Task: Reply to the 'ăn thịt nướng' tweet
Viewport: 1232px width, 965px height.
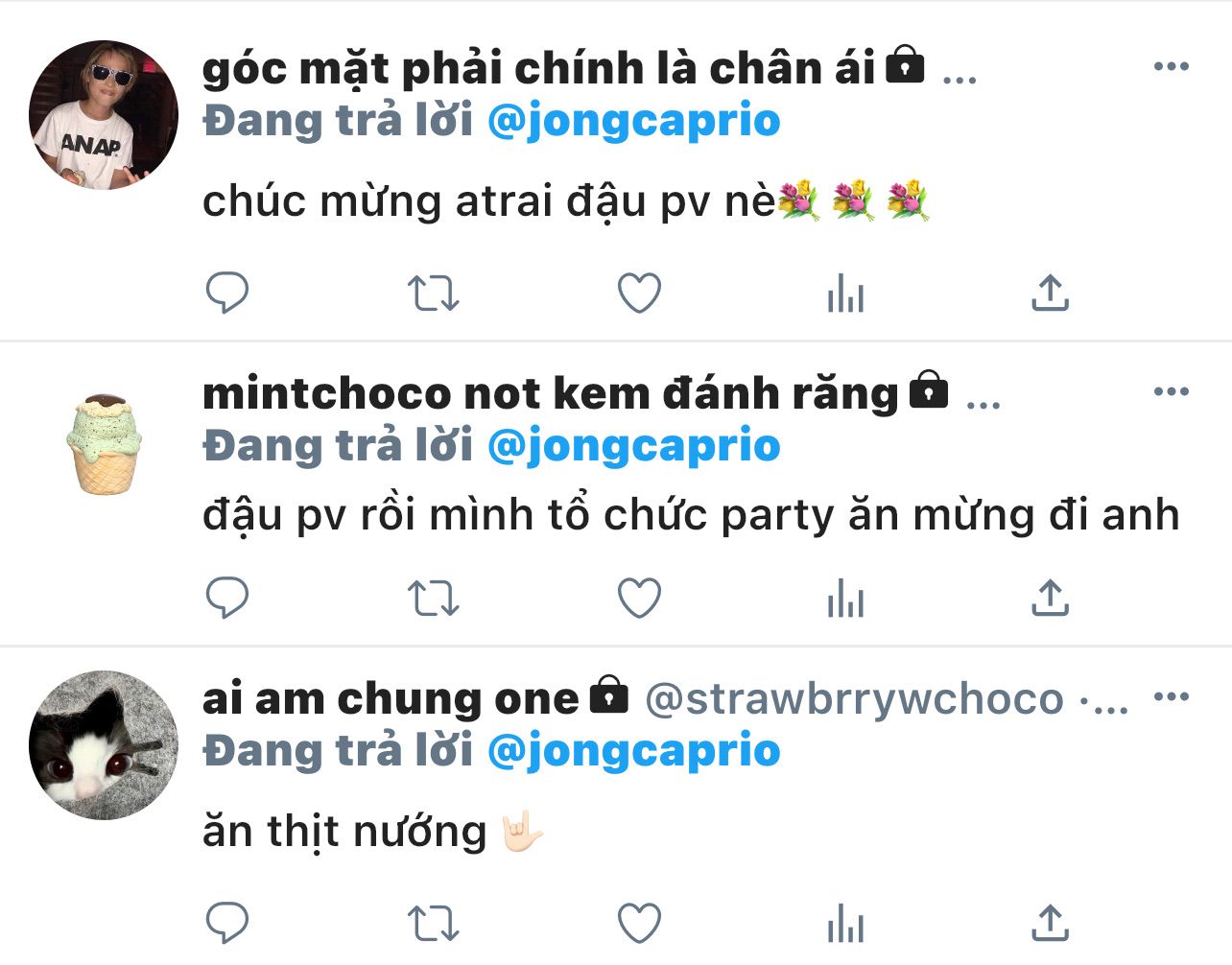Action: click(x=227, y=923)
